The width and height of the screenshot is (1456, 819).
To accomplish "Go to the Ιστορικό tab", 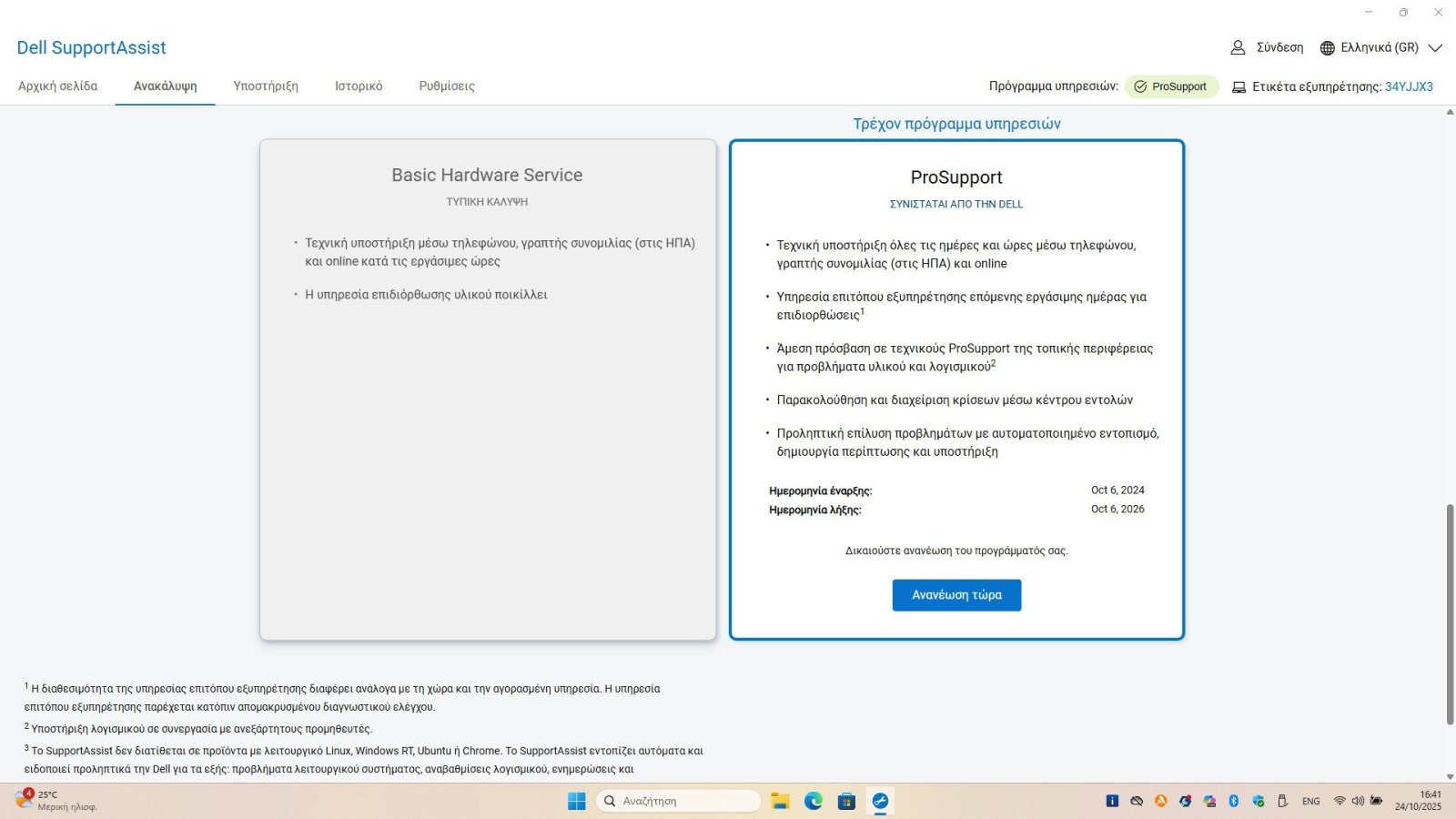I will point(359,86).
